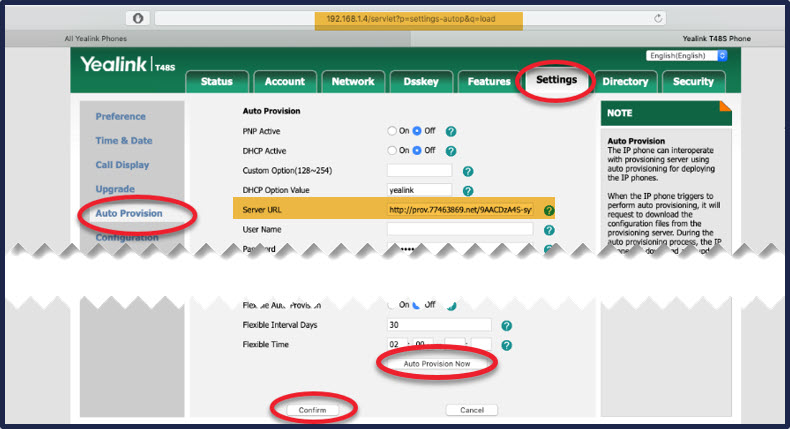
Task: Open Time & Date settings
Action: pos(124,141)
